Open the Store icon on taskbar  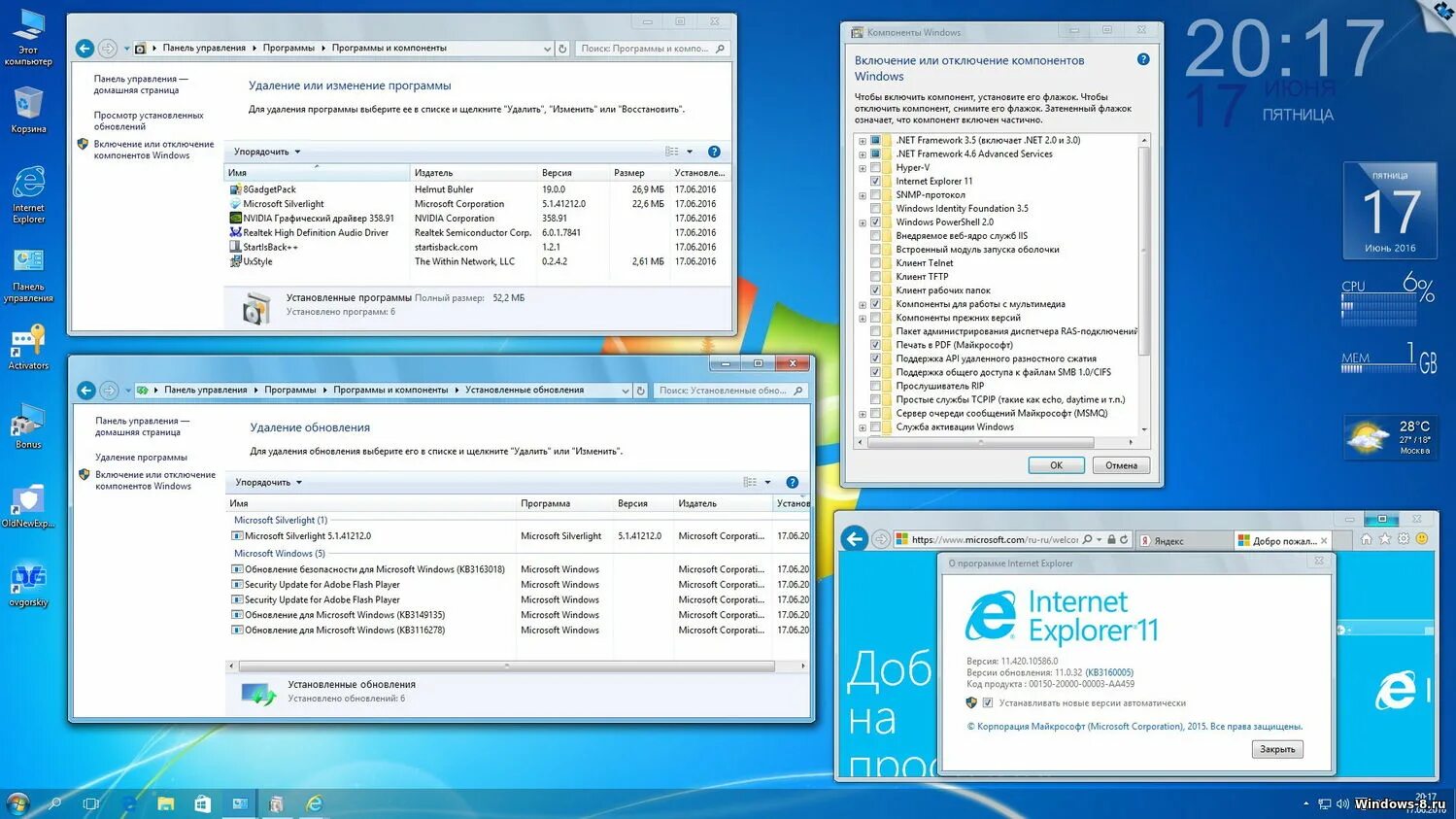[202, 804]
